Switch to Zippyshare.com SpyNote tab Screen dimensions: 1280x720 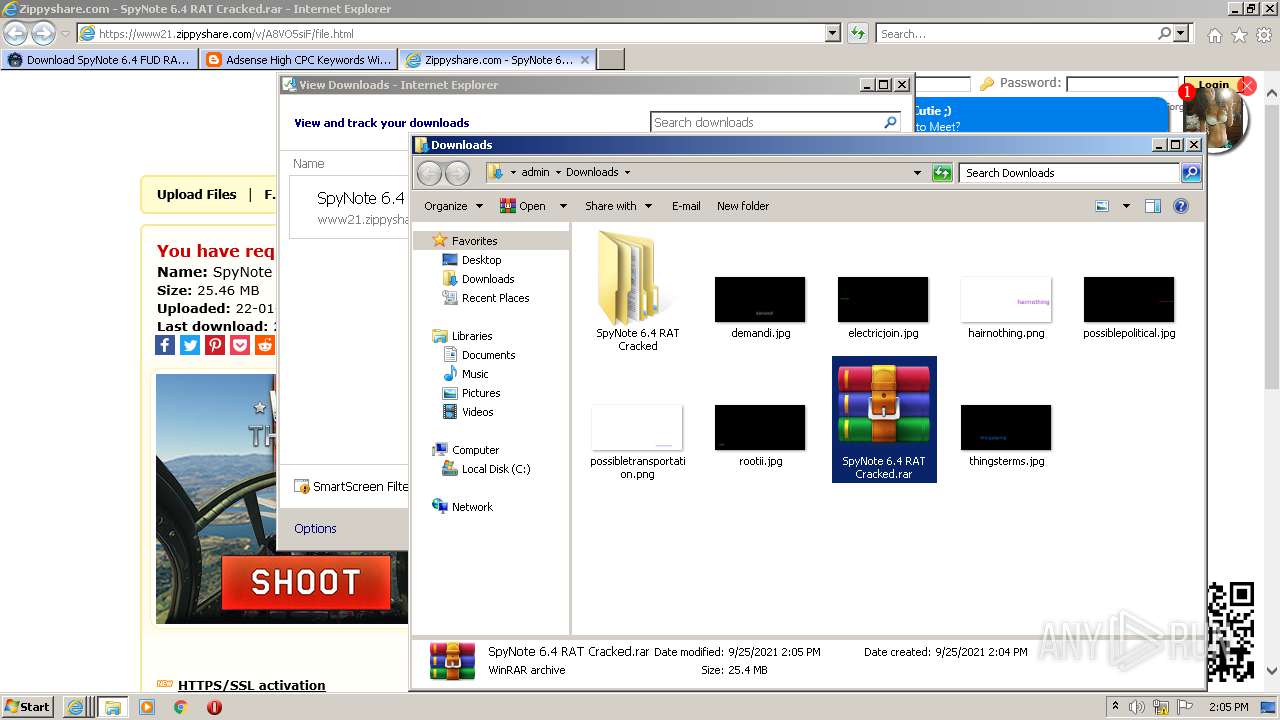(x=498, y=60)
